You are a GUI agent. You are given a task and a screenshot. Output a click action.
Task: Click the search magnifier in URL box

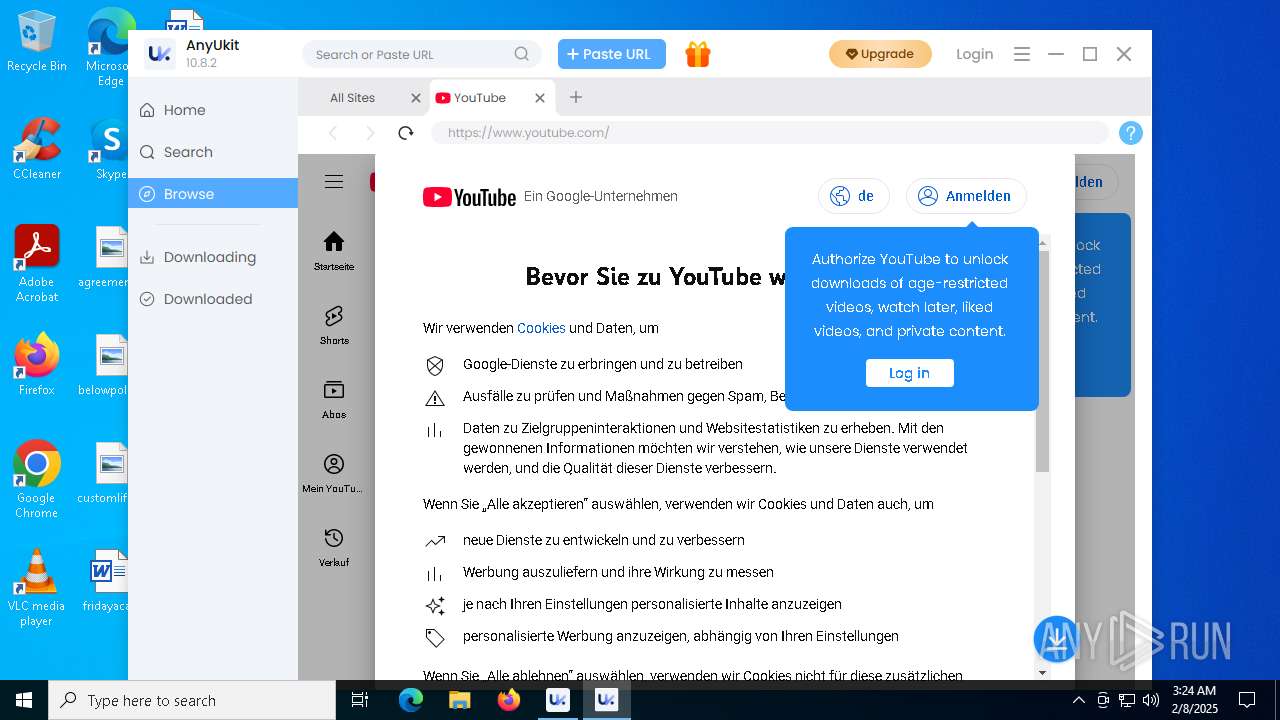tap(522, 54)
